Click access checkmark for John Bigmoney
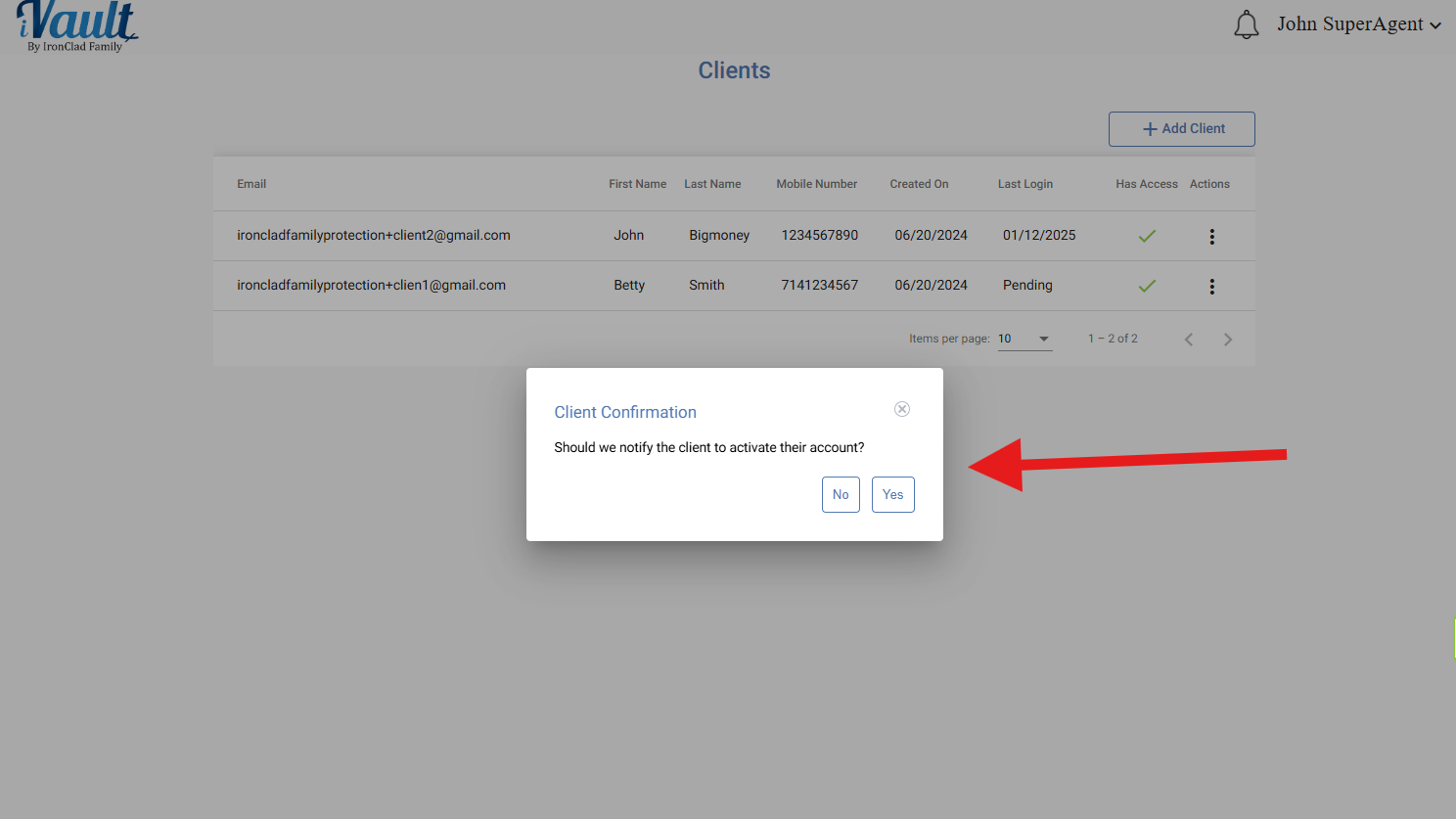Image resolution: width=1456 pixels, height=819 pixels. coord(1147,236)
